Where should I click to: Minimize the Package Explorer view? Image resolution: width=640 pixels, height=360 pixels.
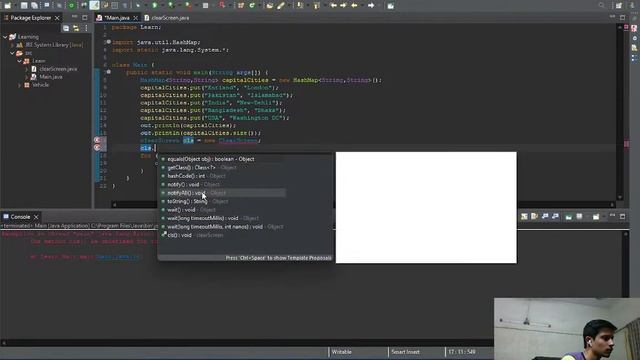tap(74, 17)
